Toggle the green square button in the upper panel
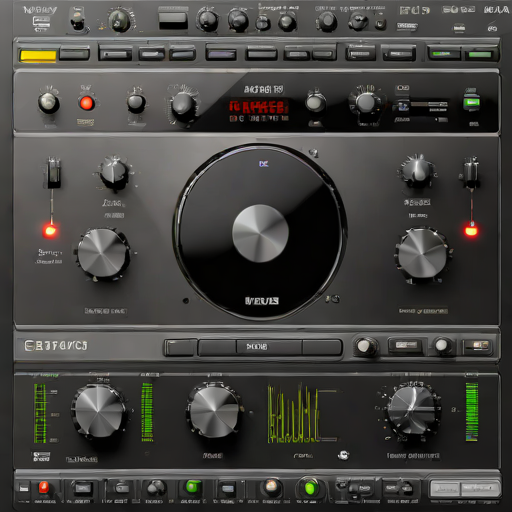 click(x=471, y=102)
